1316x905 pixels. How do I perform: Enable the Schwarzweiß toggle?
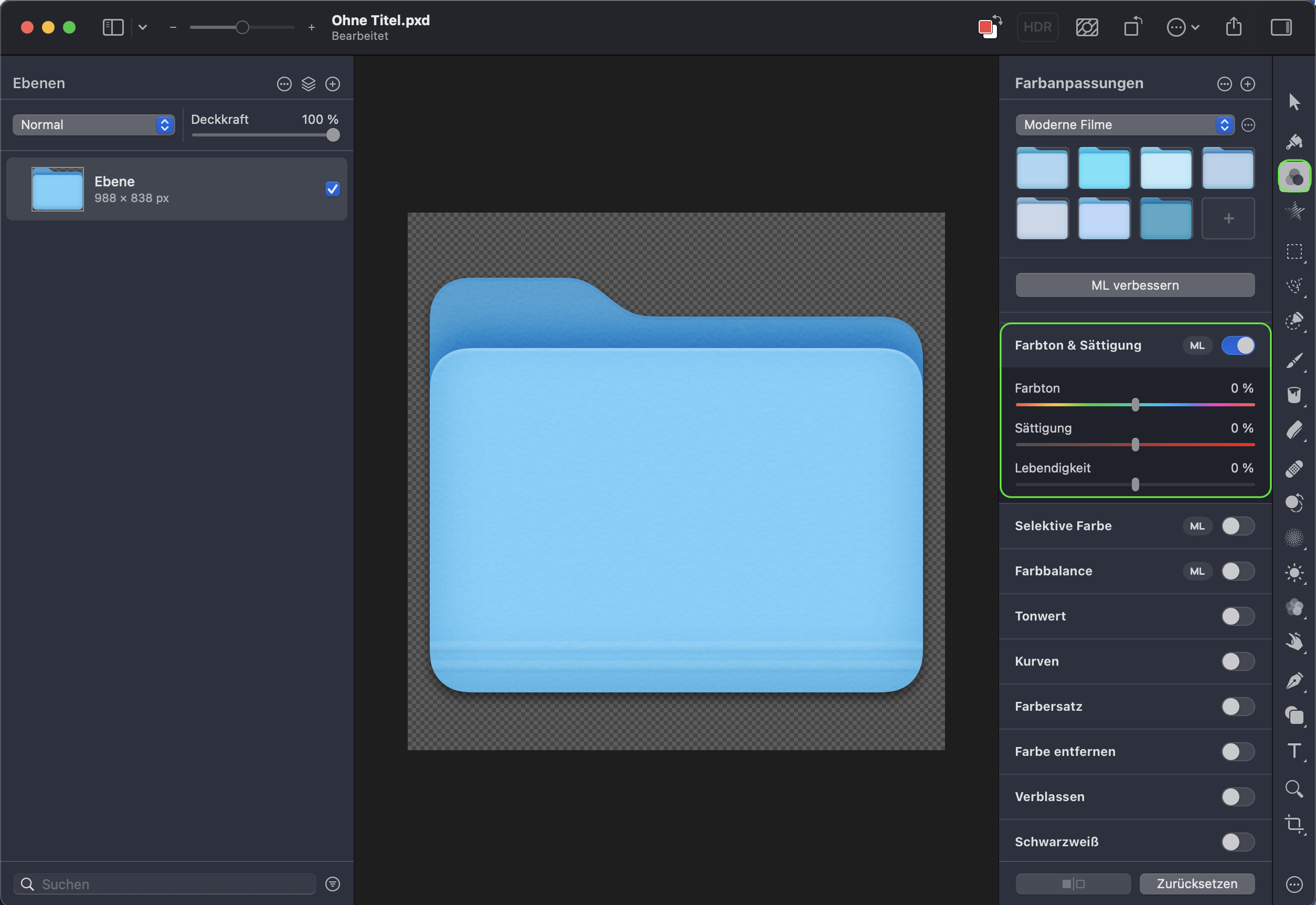[x=1238, y=841]
